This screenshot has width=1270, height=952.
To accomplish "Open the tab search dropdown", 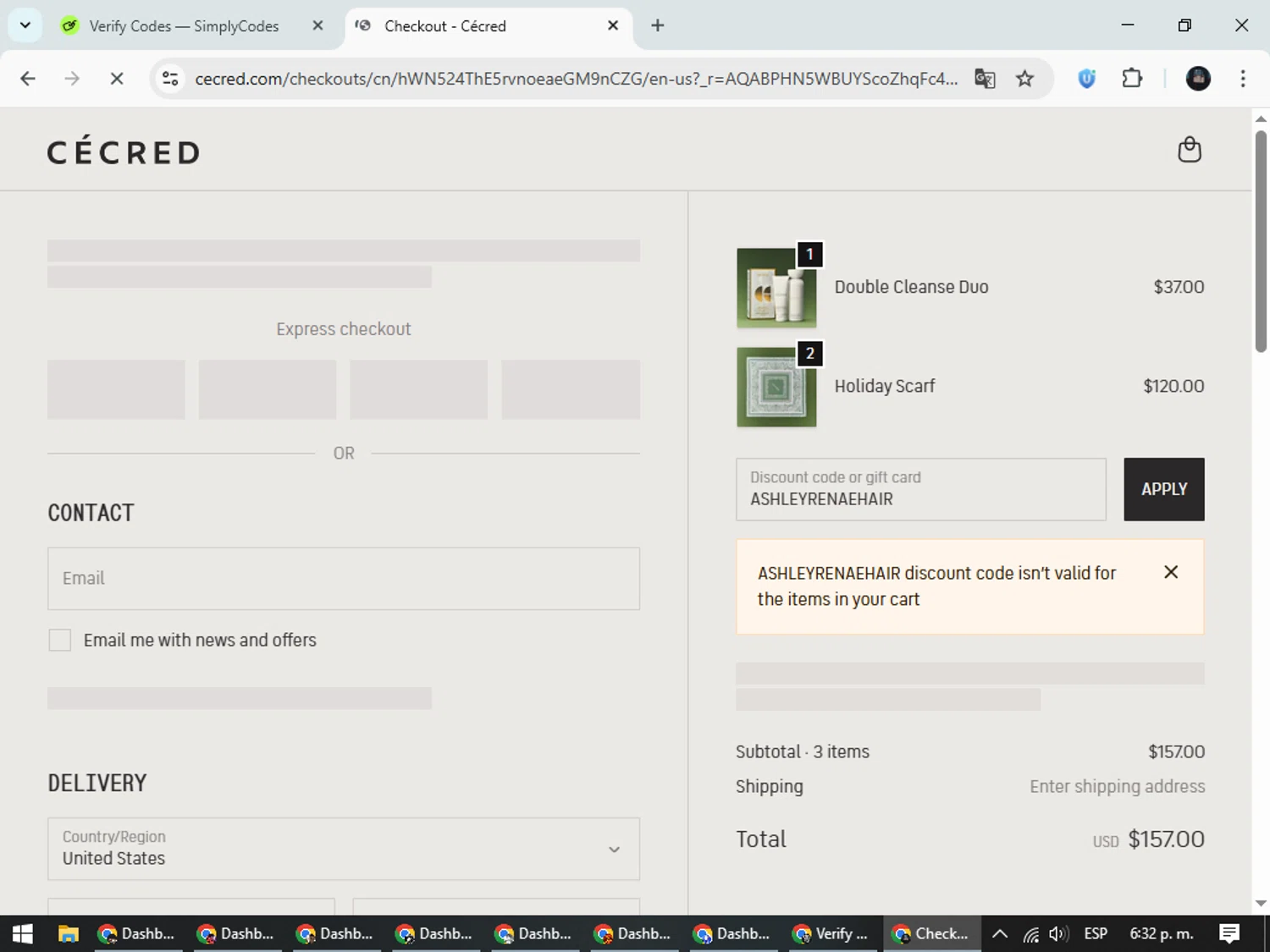I will coord(25,25).
